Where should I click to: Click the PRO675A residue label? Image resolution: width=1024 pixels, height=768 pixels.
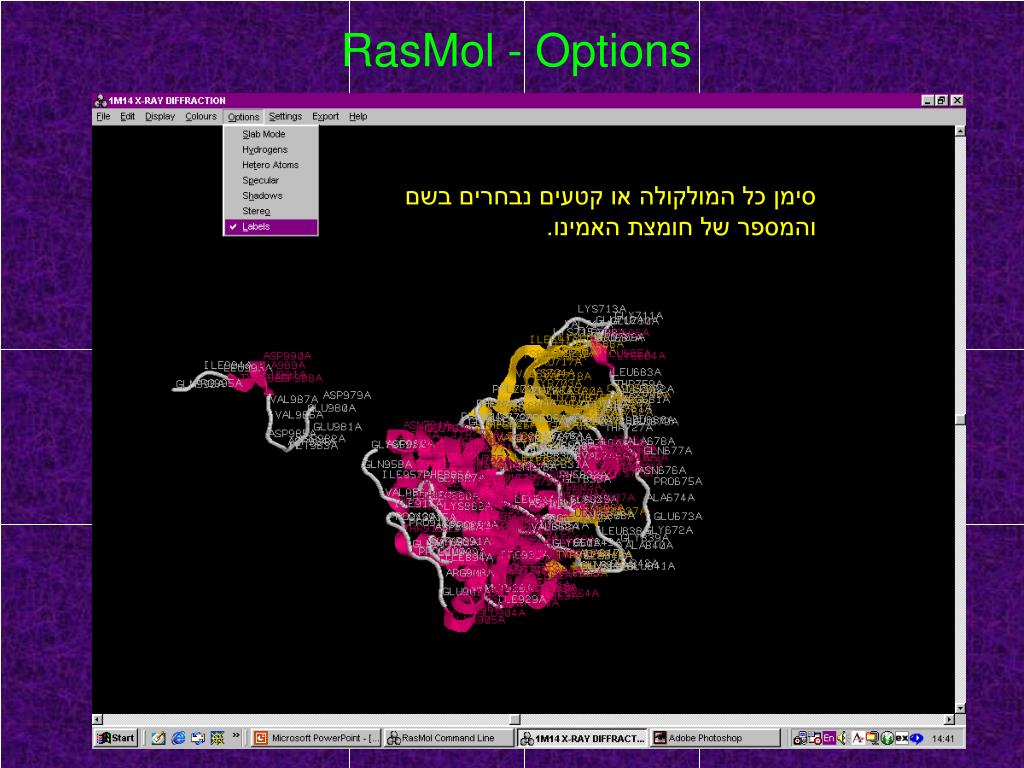[x=678, y=481]
